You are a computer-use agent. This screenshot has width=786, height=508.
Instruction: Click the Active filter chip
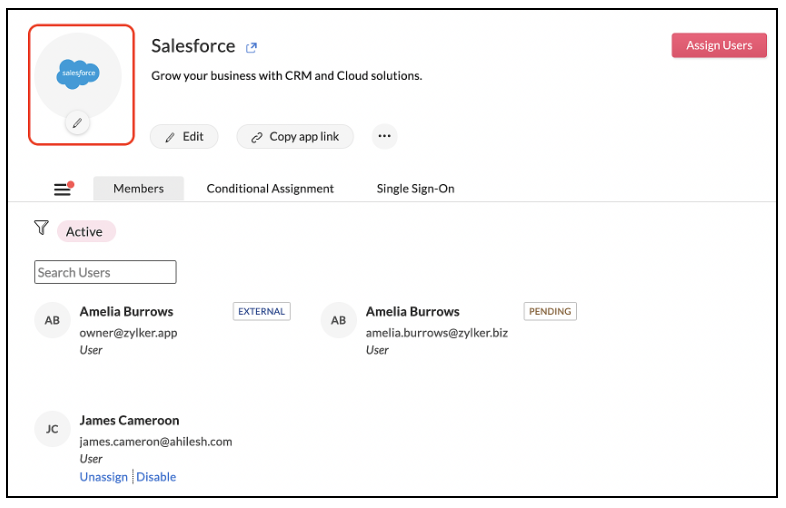[x=85, y=232]
